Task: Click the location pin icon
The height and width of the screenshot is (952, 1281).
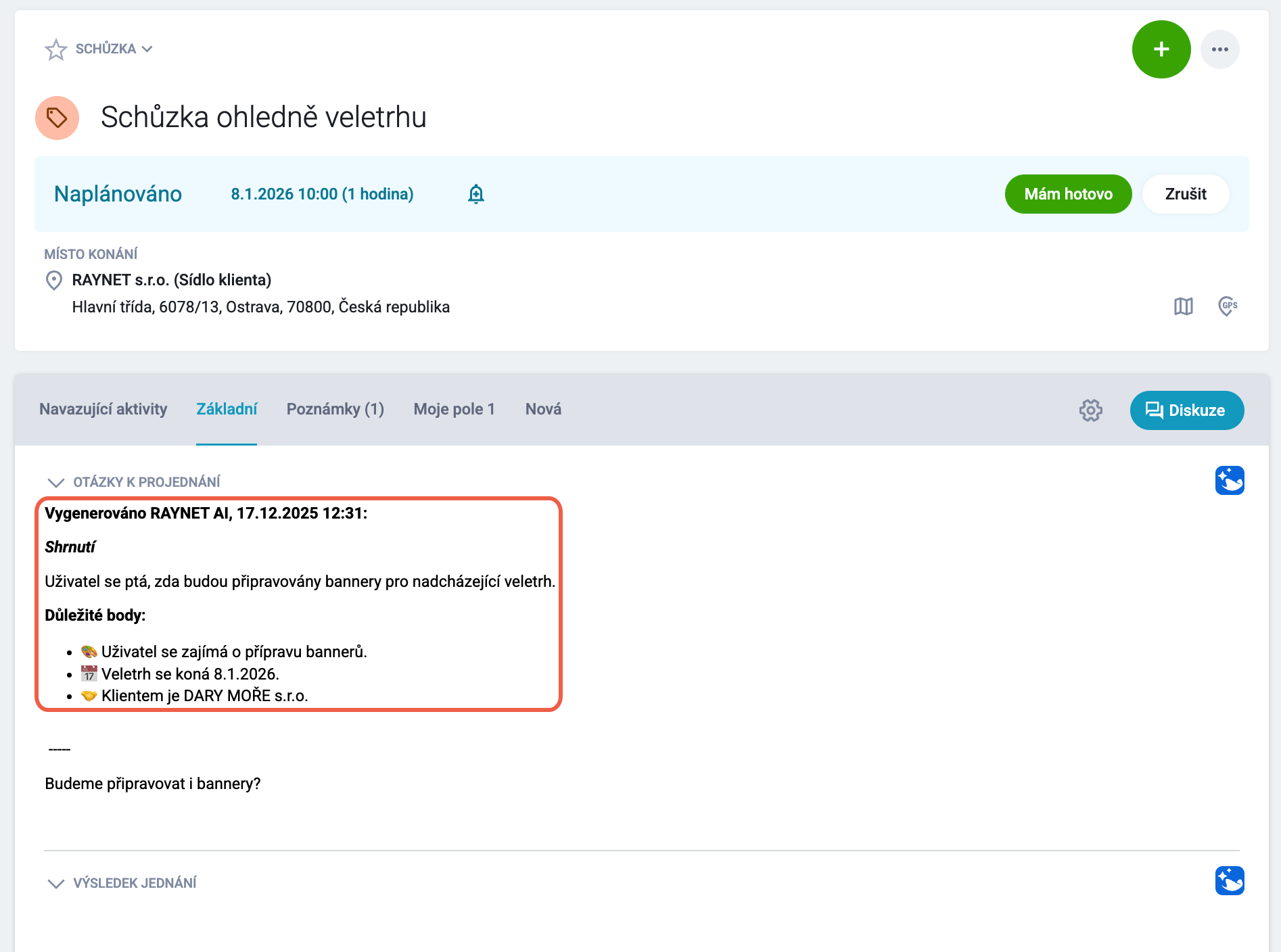Action: click(54, 280)
